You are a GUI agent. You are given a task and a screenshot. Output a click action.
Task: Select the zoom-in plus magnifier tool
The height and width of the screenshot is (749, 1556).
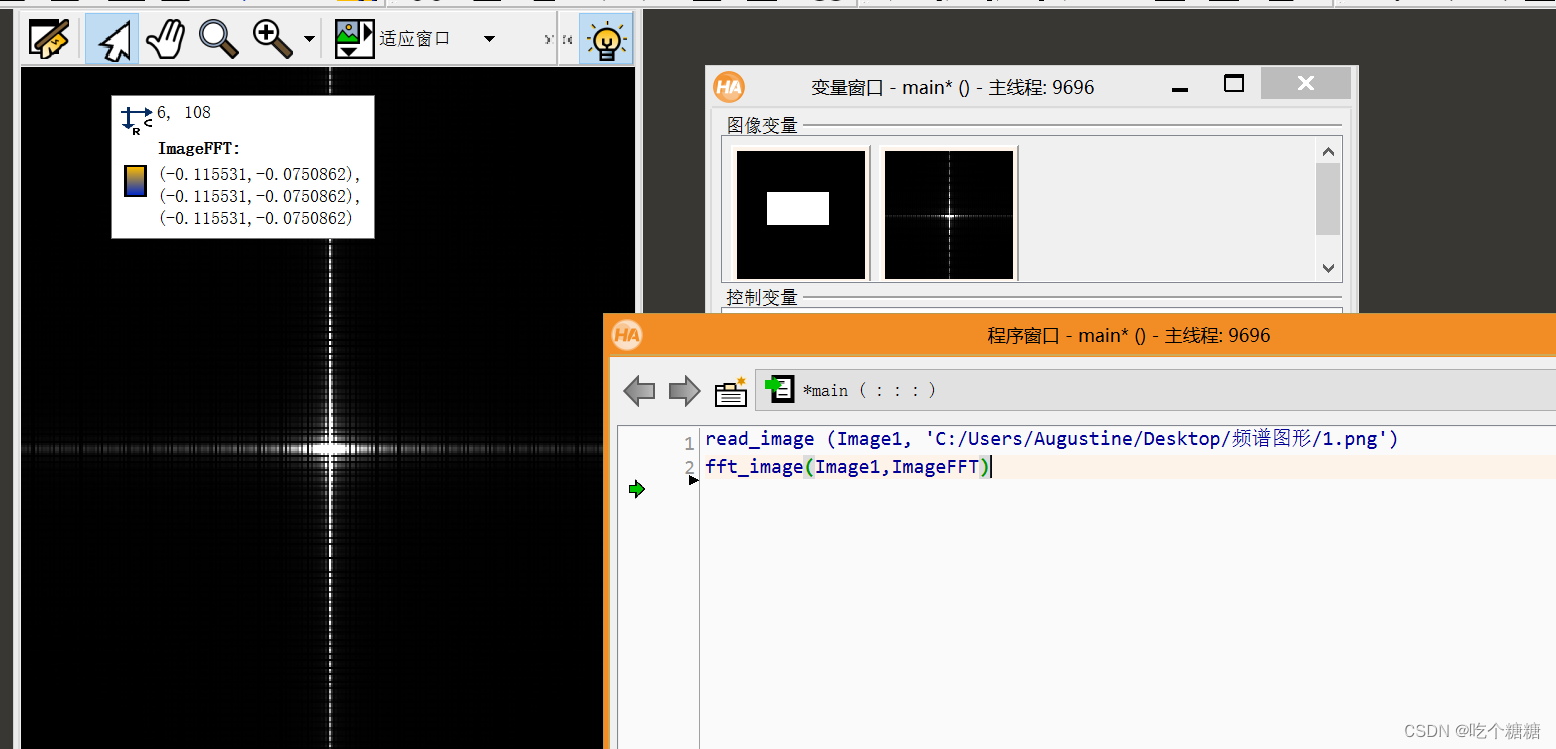272,39
